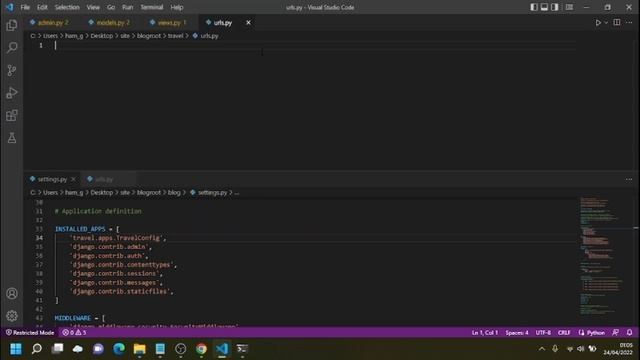Screen dimensions: 640x360
Task: Open problems errors and warnings indicator
Action: pyautogui.click(x=74, y=333)
